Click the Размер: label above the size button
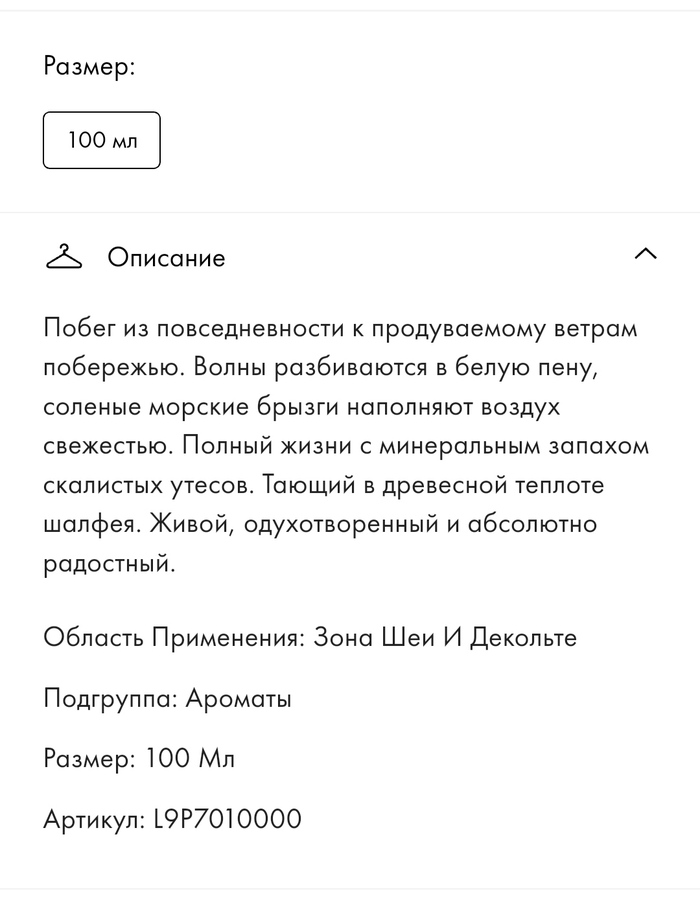This screenshot has height=898, width=700. tap(89, 67)
